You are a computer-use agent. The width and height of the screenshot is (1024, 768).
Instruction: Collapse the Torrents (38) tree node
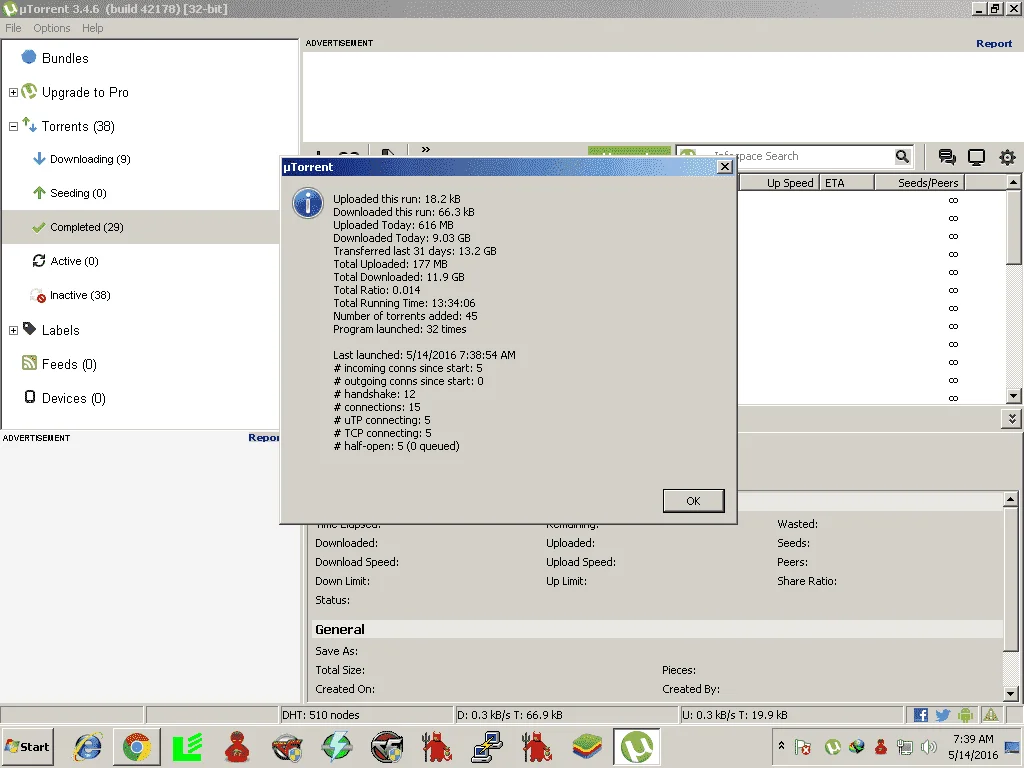[13, 127]
